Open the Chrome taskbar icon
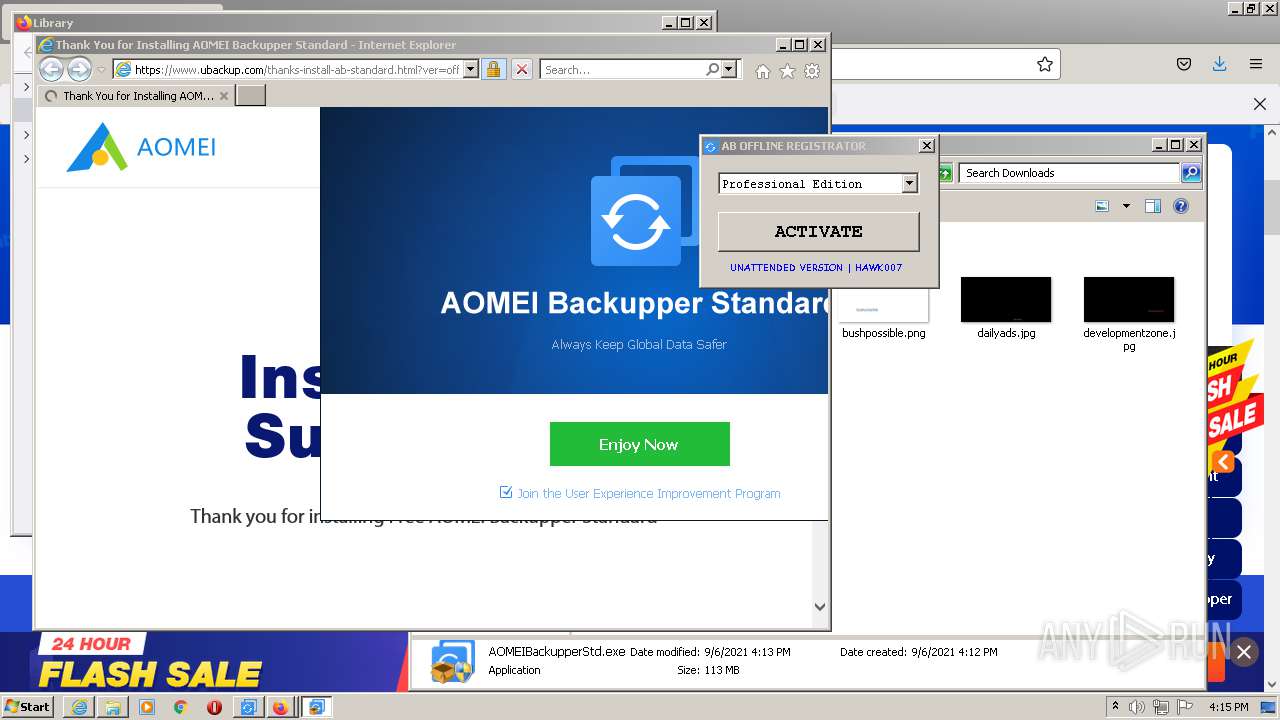Screen dimensions: 1280x720 181,707
